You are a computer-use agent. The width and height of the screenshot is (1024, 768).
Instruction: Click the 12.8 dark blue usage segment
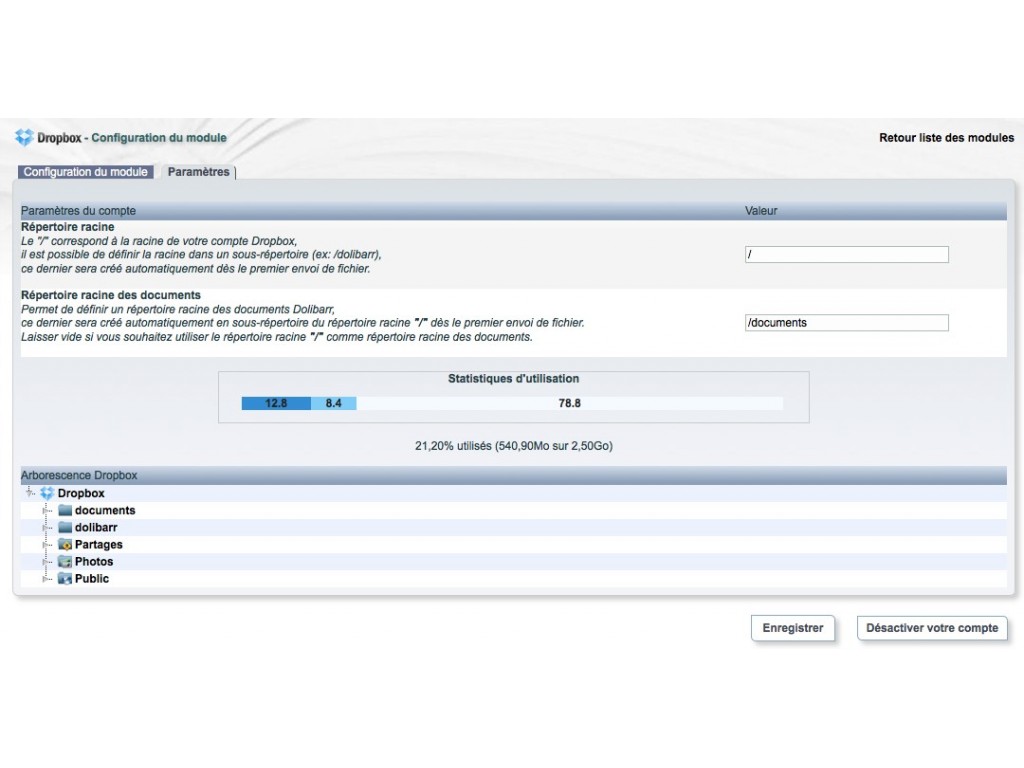point(276,403)
